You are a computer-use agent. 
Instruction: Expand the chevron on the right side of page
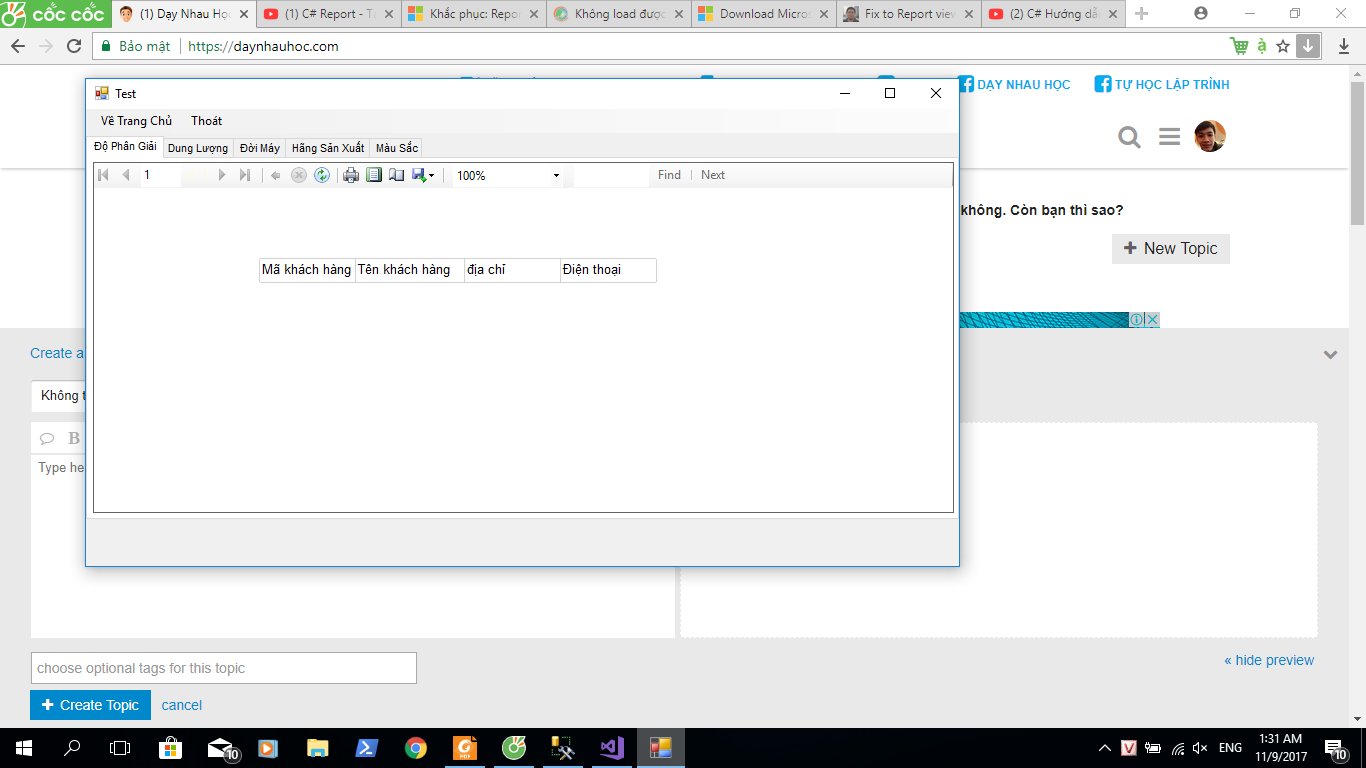1330,354
